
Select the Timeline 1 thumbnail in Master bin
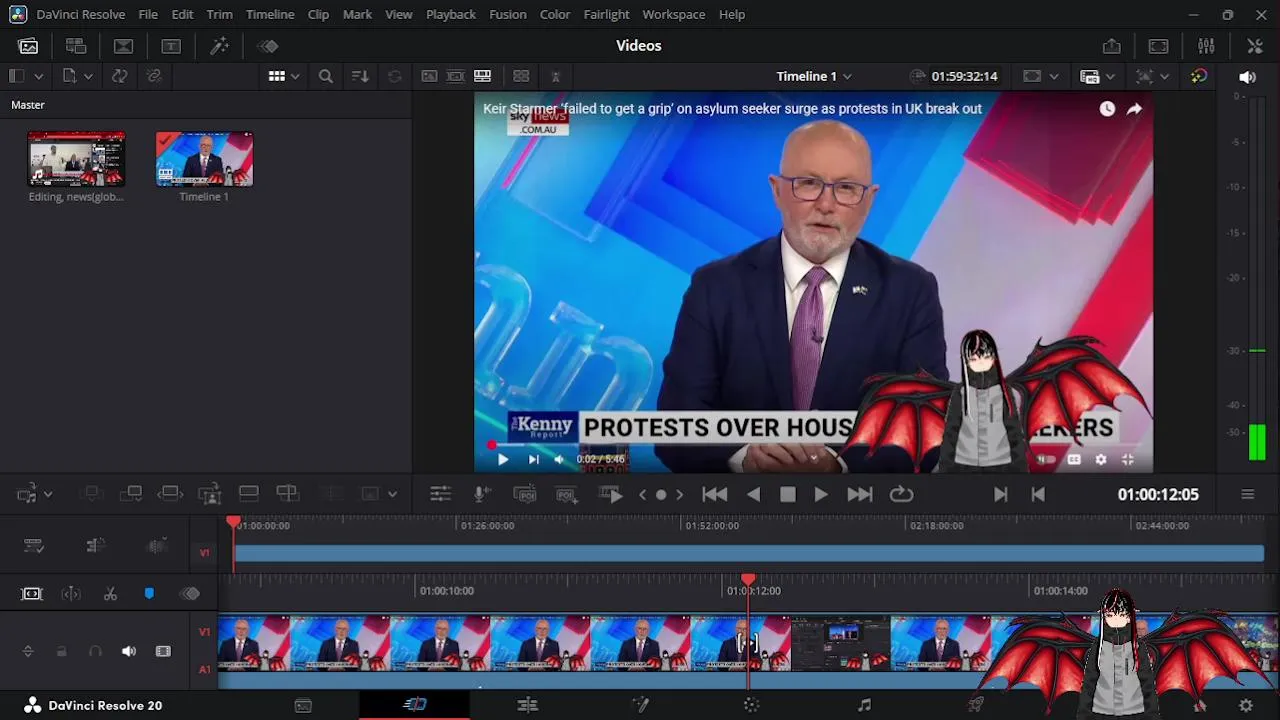204,160
